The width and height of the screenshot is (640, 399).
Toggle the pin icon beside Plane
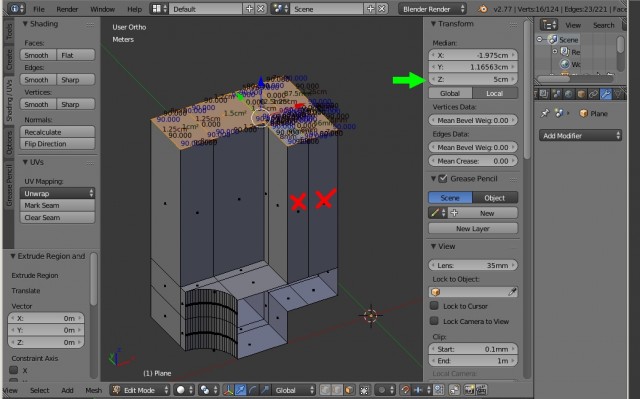click(545, 113)
